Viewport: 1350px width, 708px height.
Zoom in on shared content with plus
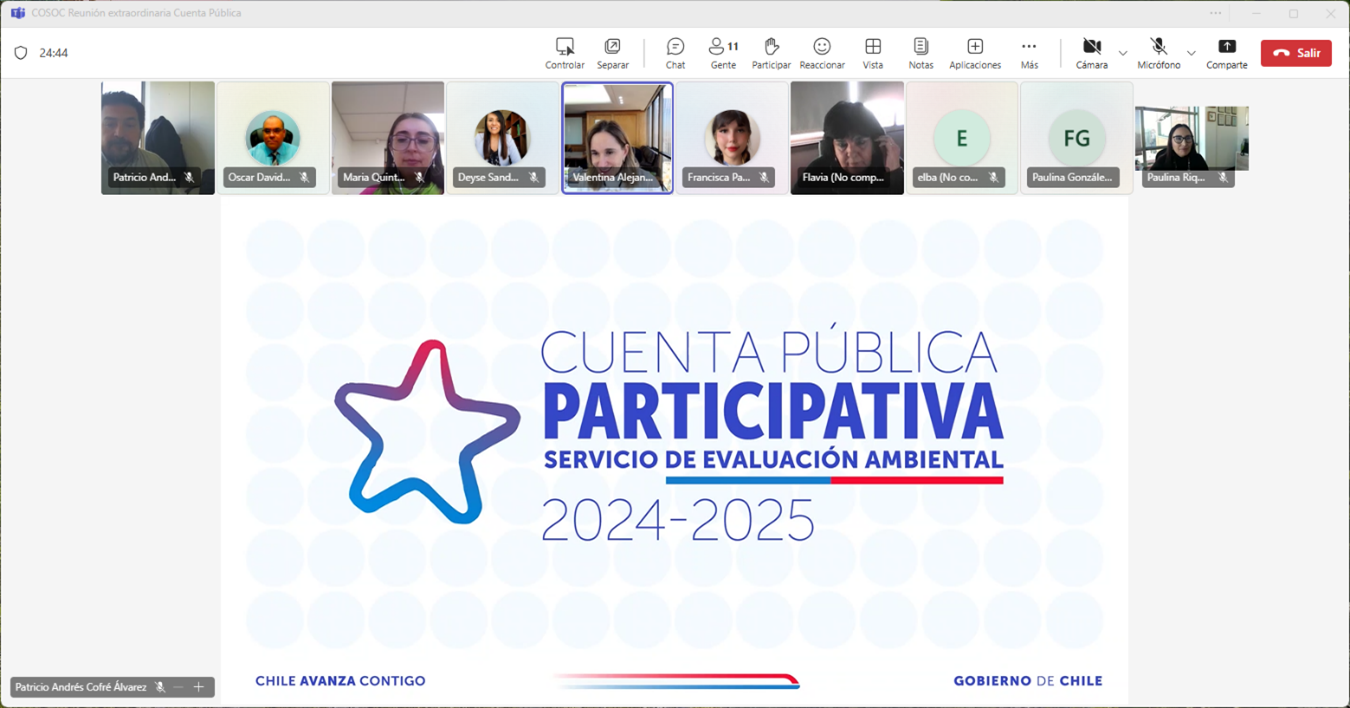199,687
